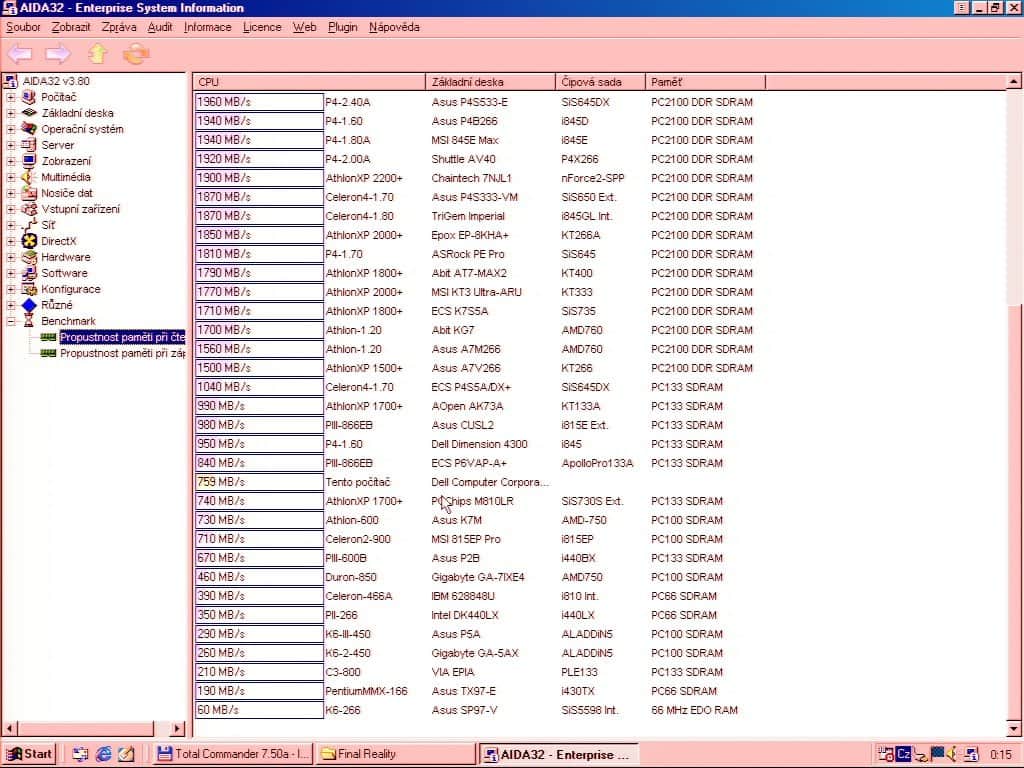Image resolution: width=1024 pixels, height=768 pixels.
Task: Select the 1960 MB/s P4-2.40A row
Action: coord(480,102)
